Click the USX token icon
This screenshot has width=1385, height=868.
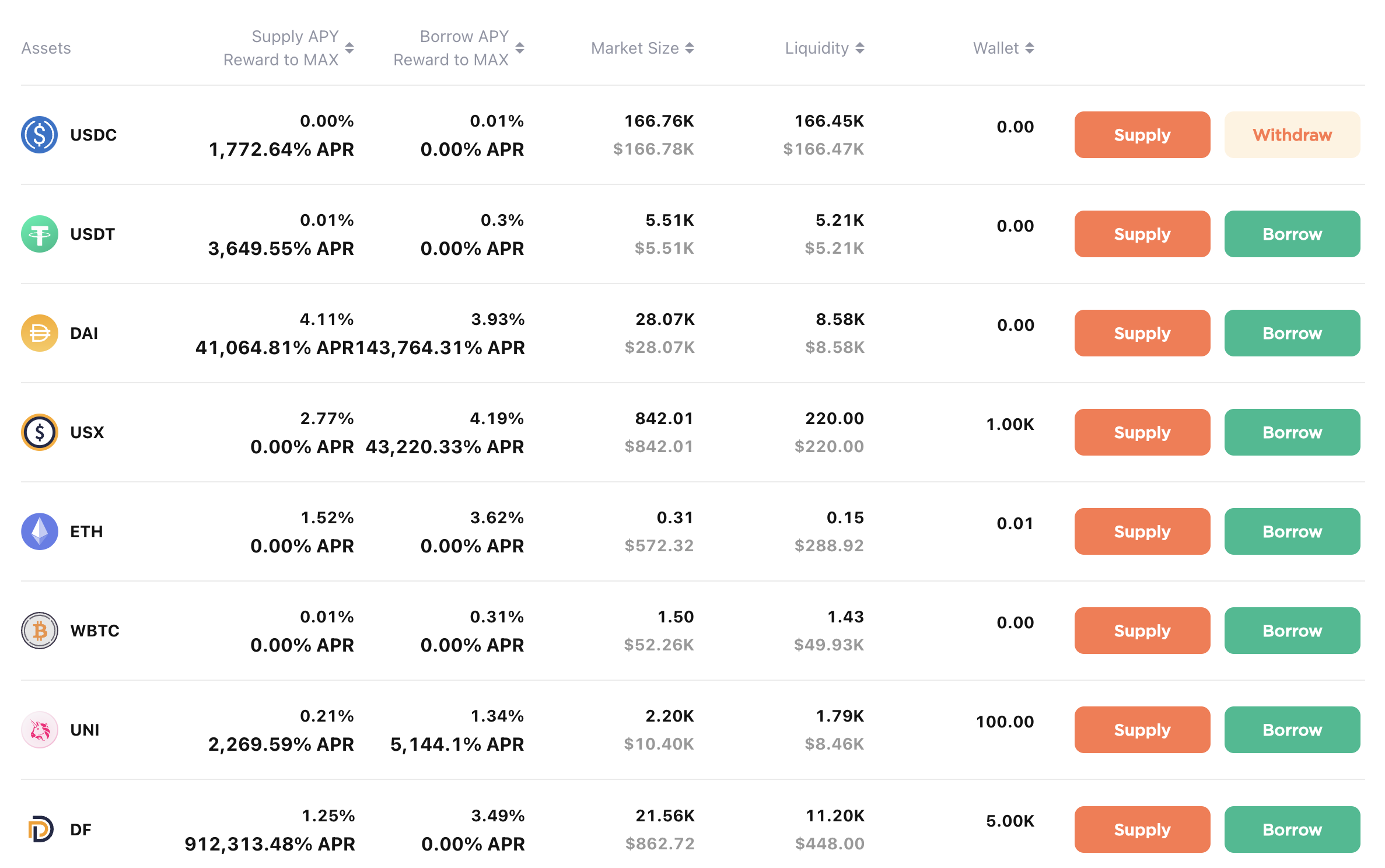coord(39,432)
